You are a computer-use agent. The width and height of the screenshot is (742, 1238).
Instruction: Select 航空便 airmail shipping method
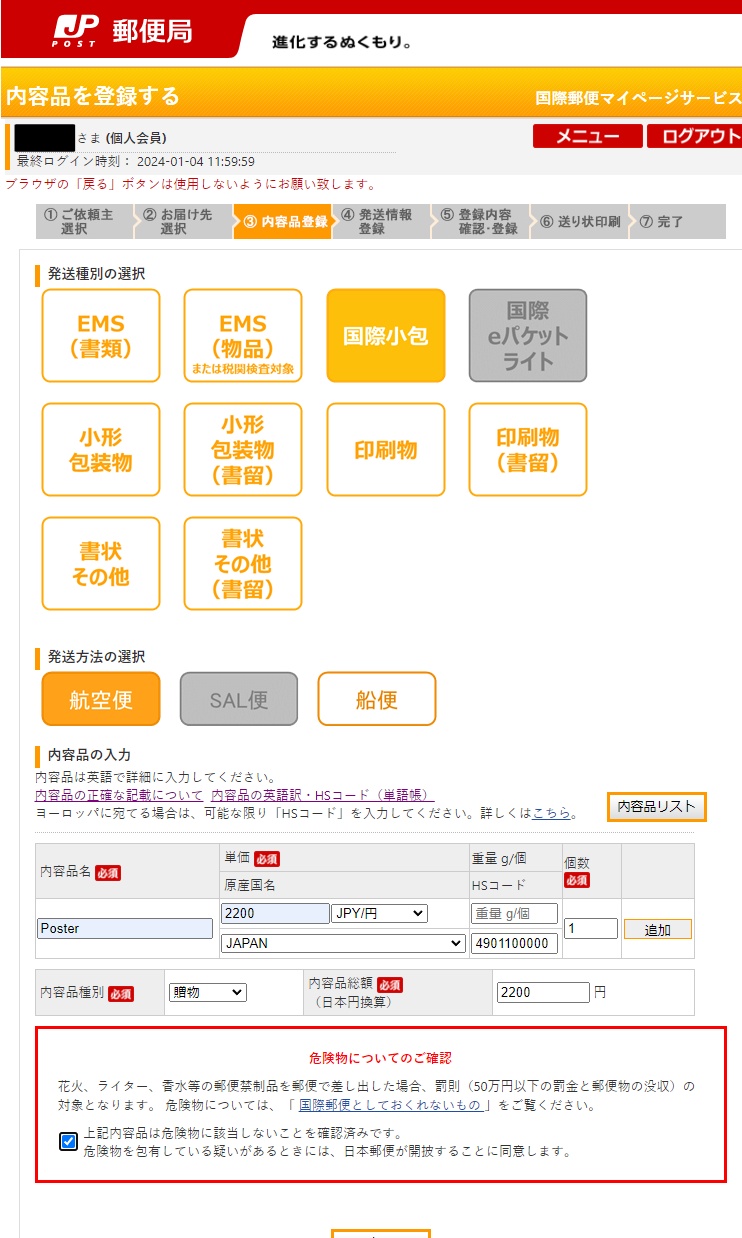101,699
